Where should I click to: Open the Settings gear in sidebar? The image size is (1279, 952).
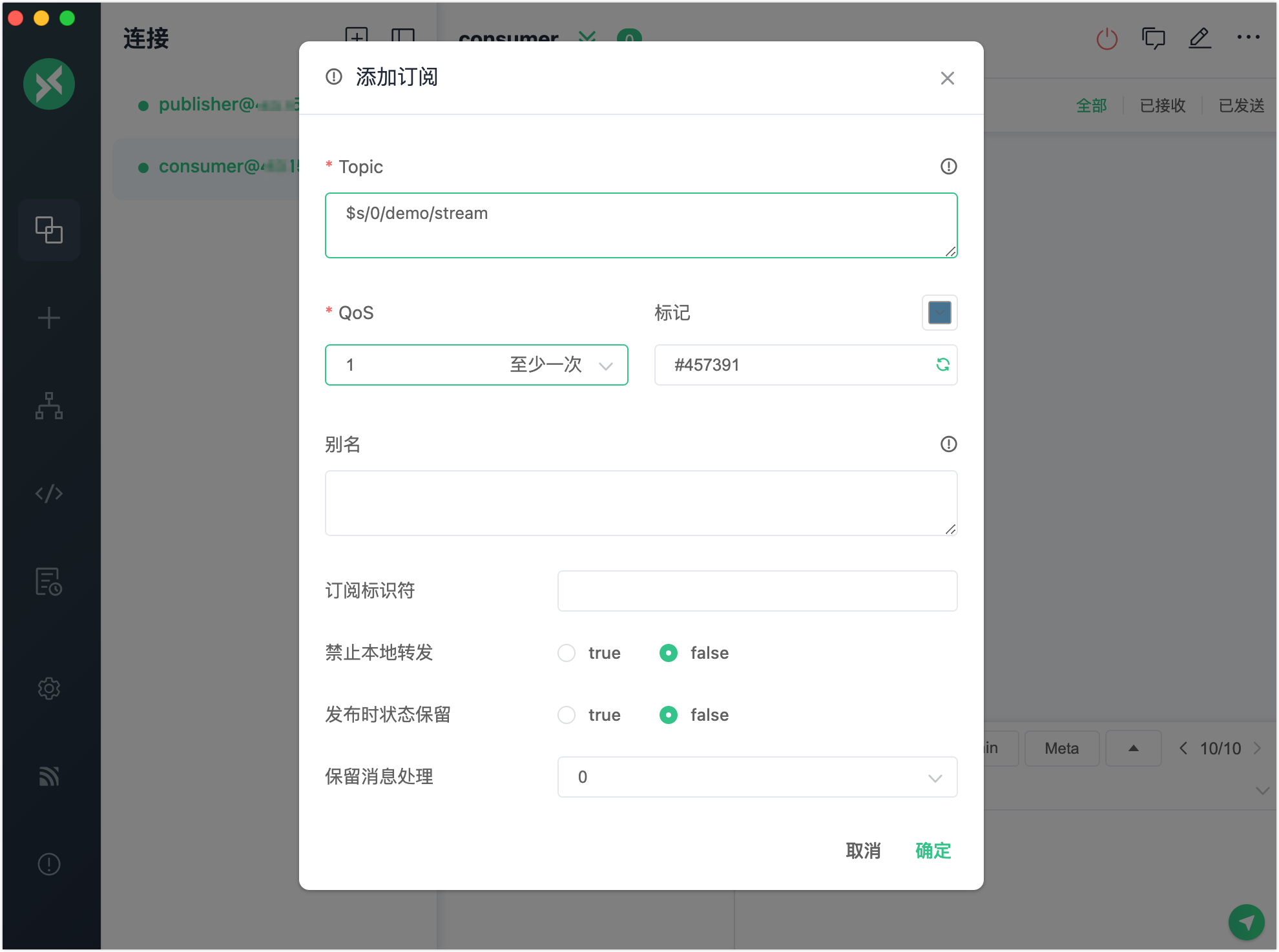click(x=49, y=688)
